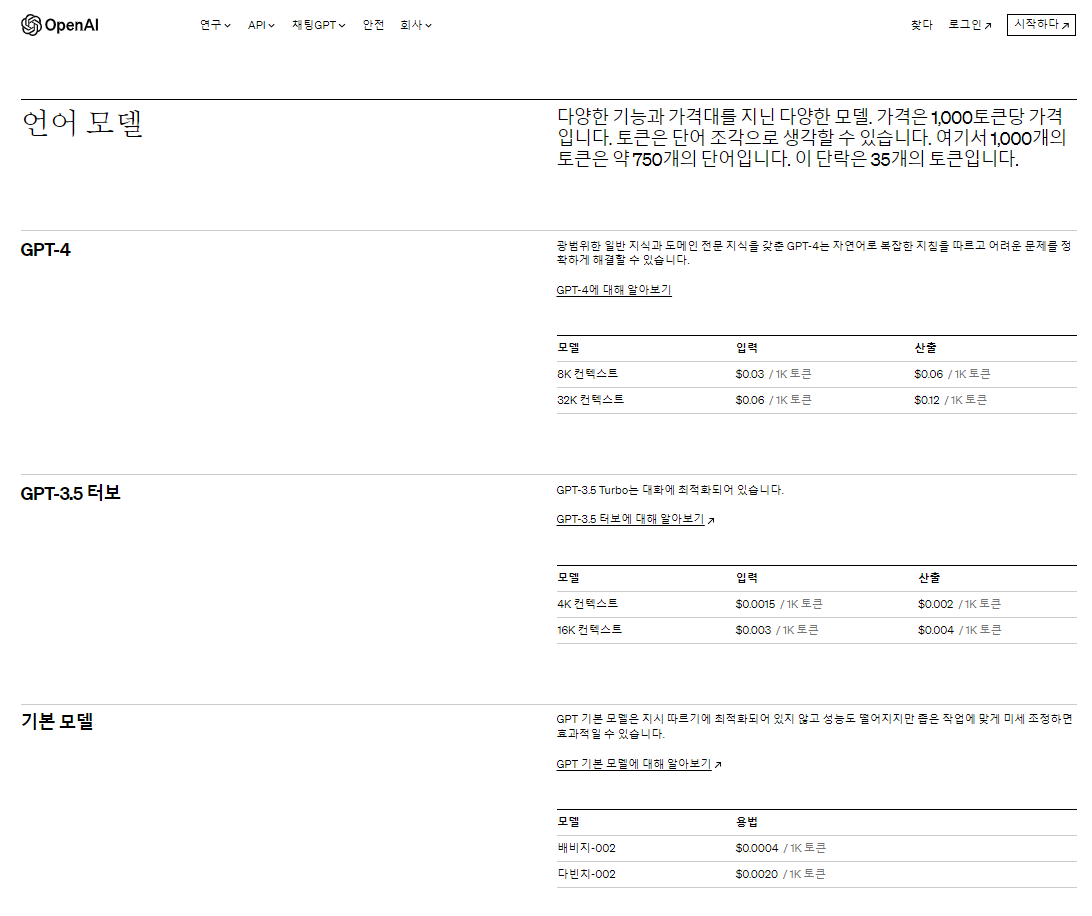Select the GPT-4 section heading

click(45, 249)
